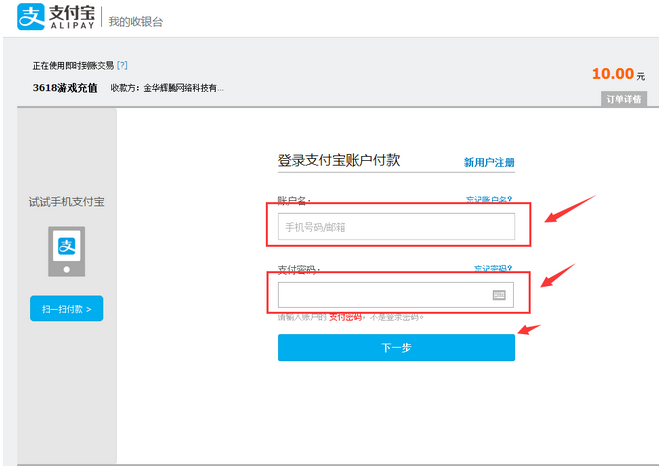This screenshot has width=659, height=466.
Task: Click the 登录支付宝账户付款 heading
Action: (339, 160)
